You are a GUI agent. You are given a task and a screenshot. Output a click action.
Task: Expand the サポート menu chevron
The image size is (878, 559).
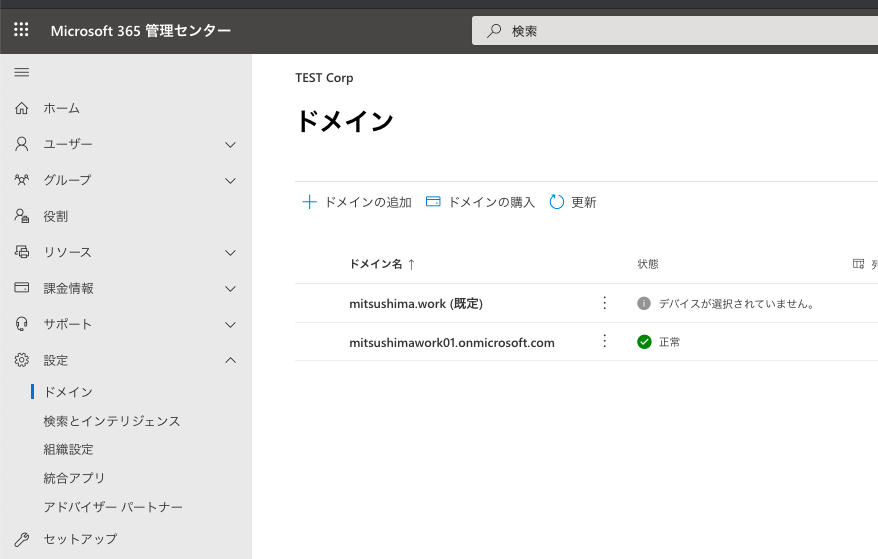230,324
